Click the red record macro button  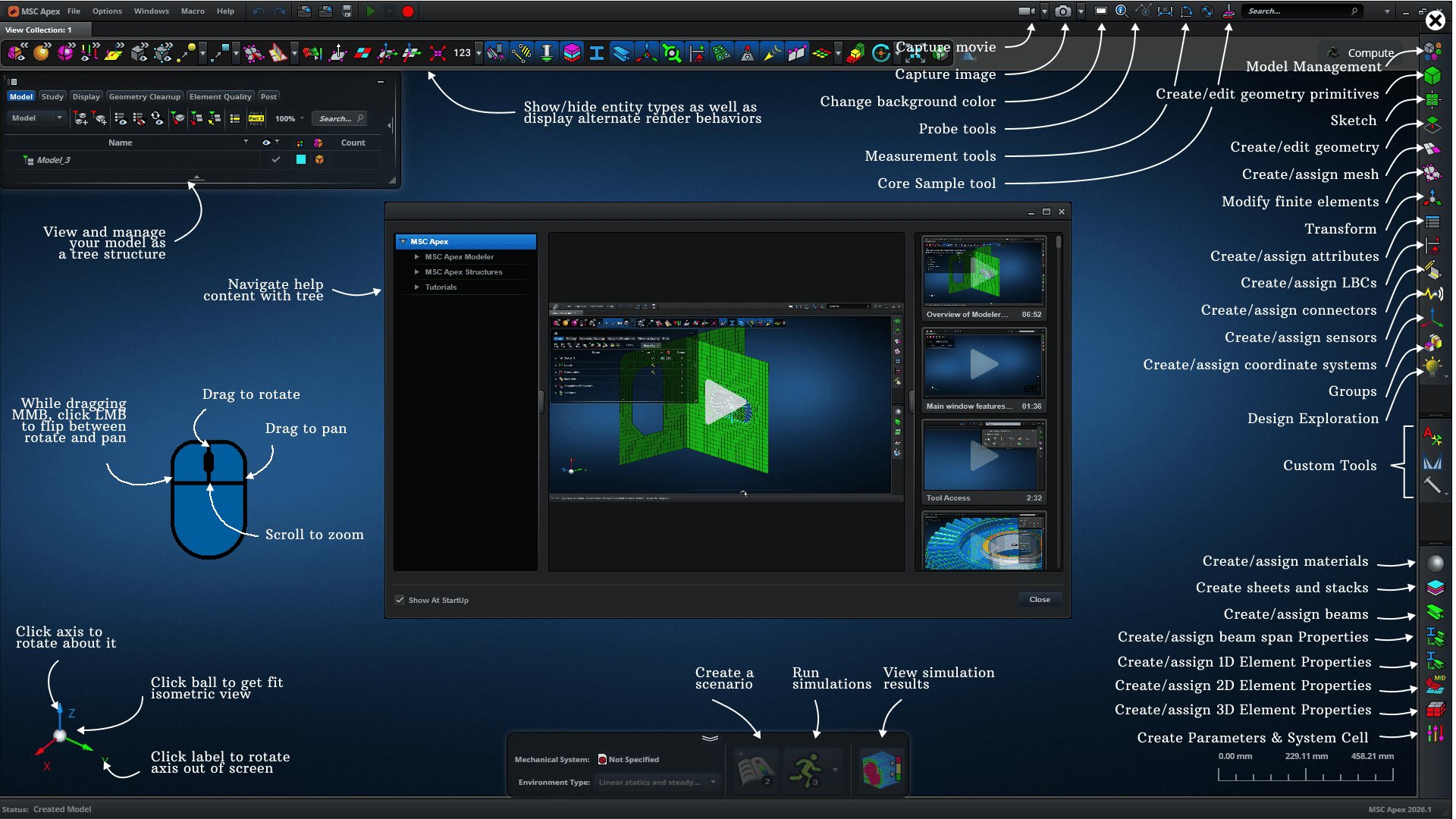tap(408, 11)
